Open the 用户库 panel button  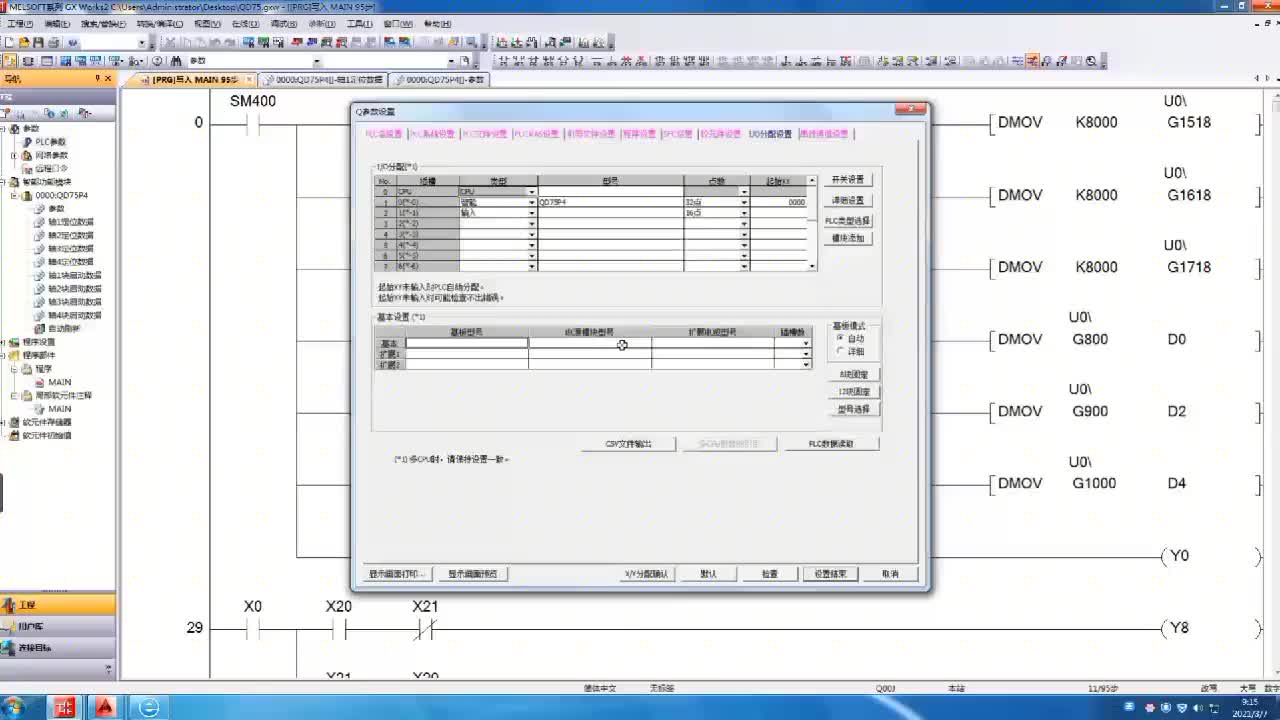(57, 626)
